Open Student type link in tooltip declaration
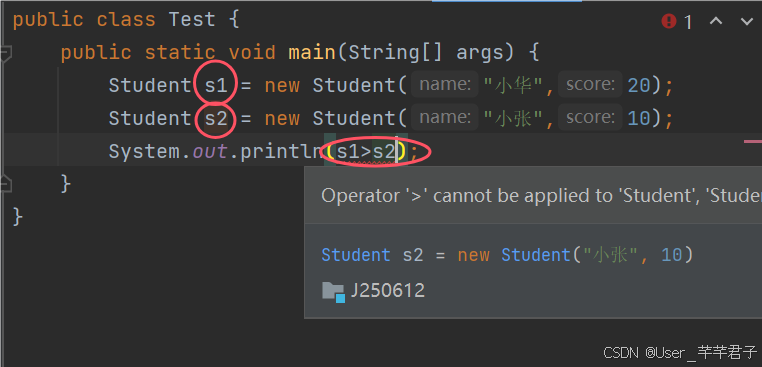Image resolution: width=762 pixels, height=367 pixels. tap(356, 255)
